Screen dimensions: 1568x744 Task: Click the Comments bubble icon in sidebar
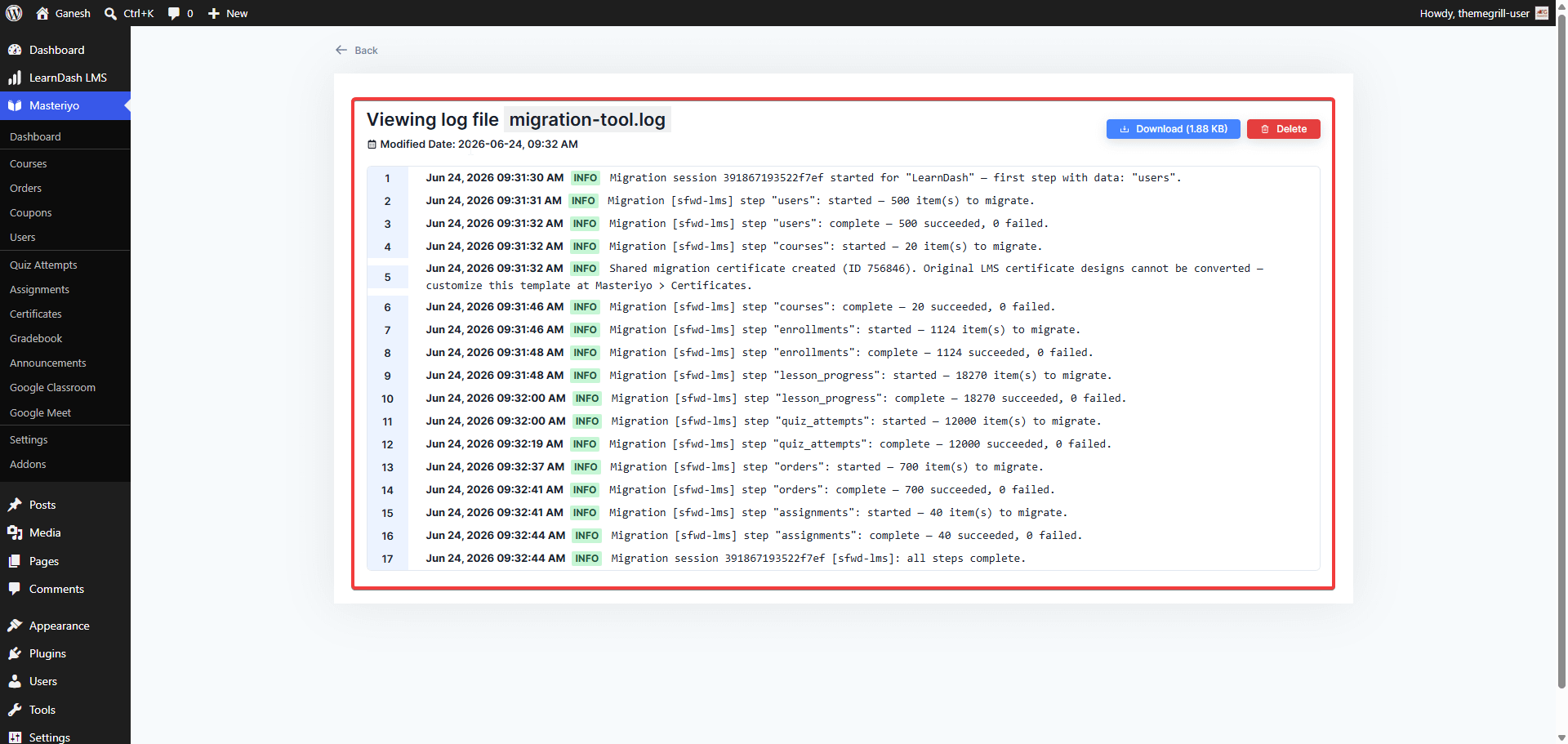point(15,589)
